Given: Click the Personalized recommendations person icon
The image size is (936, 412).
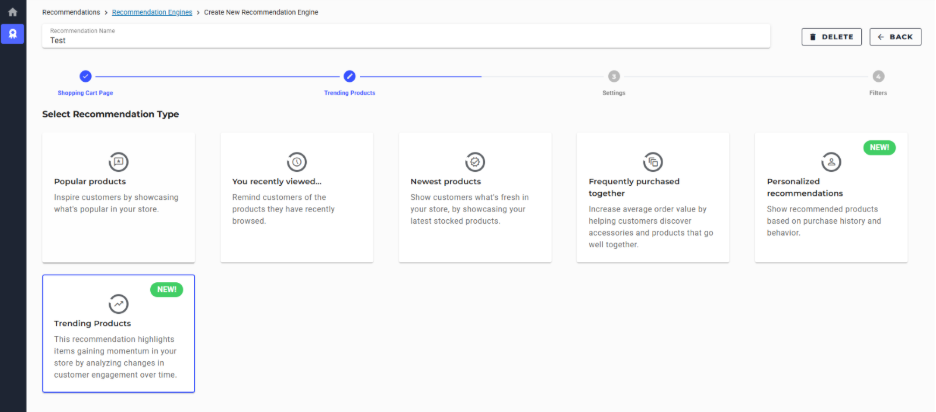Looking at the screenshot, I should pos(831,162).
